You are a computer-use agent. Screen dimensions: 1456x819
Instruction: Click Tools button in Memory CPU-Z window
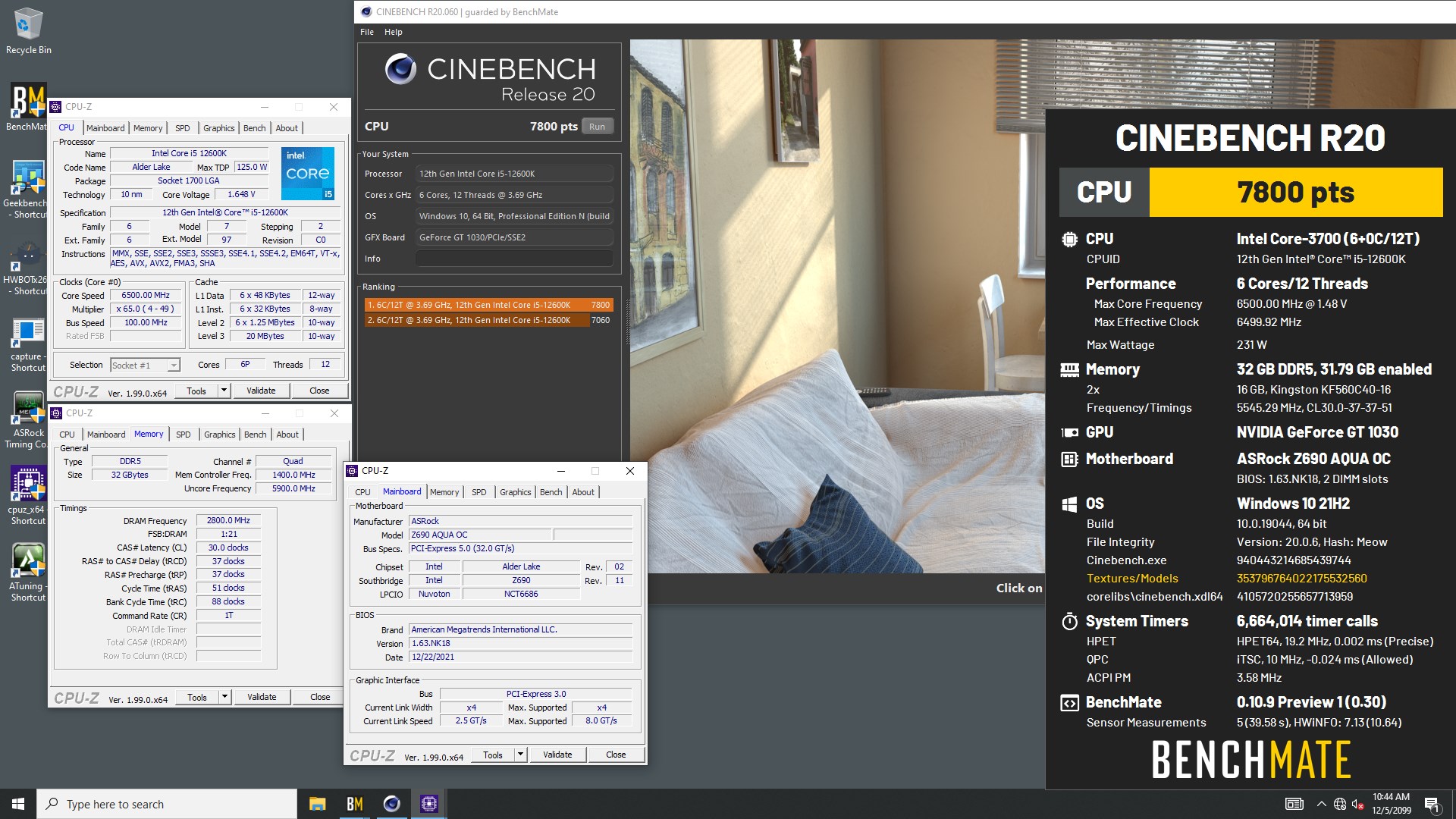[197, 697]
